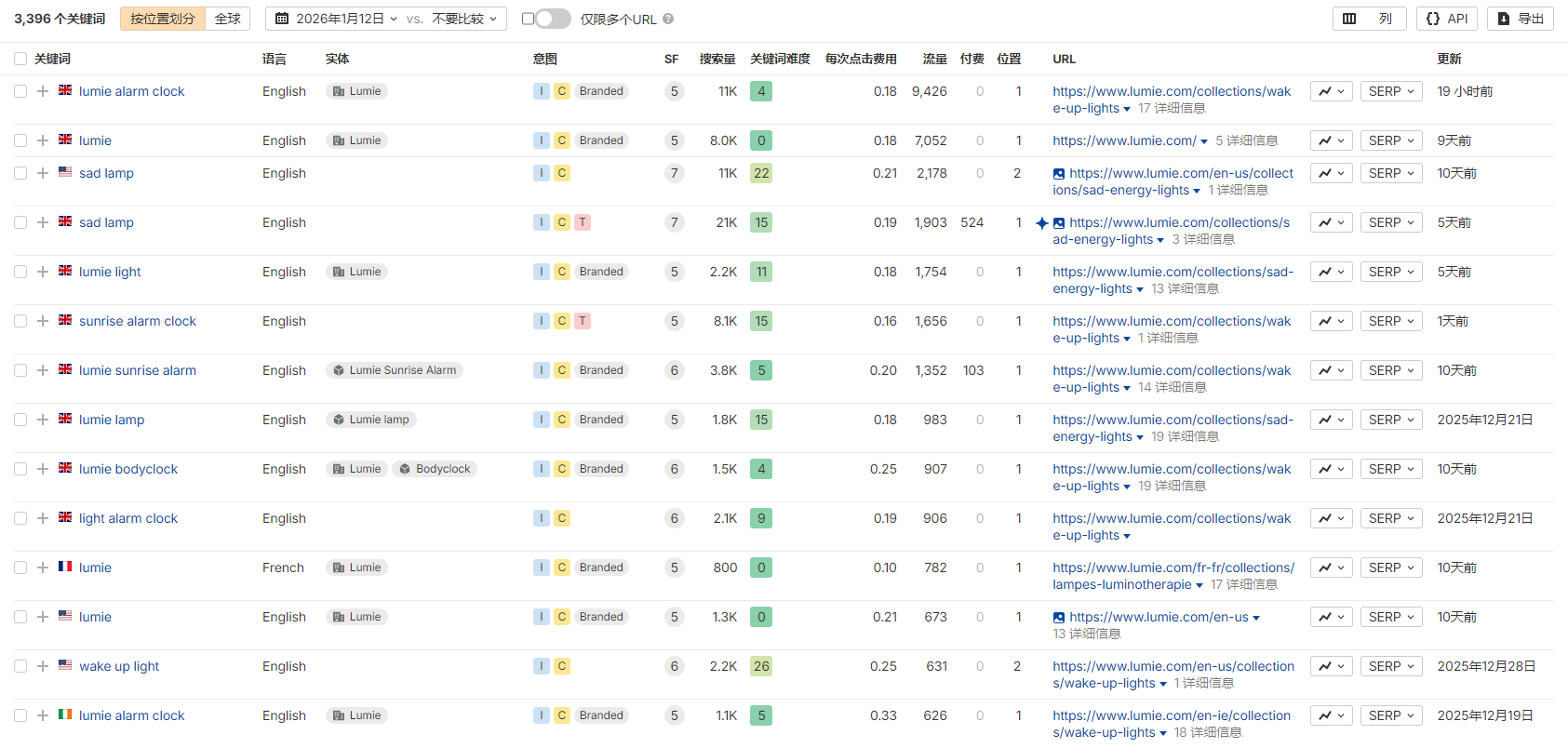Image resolution: width=1568 pixels, height=748 pixels.
Task: Switch to the 按位置划分 tab
Action: point(163,19)
